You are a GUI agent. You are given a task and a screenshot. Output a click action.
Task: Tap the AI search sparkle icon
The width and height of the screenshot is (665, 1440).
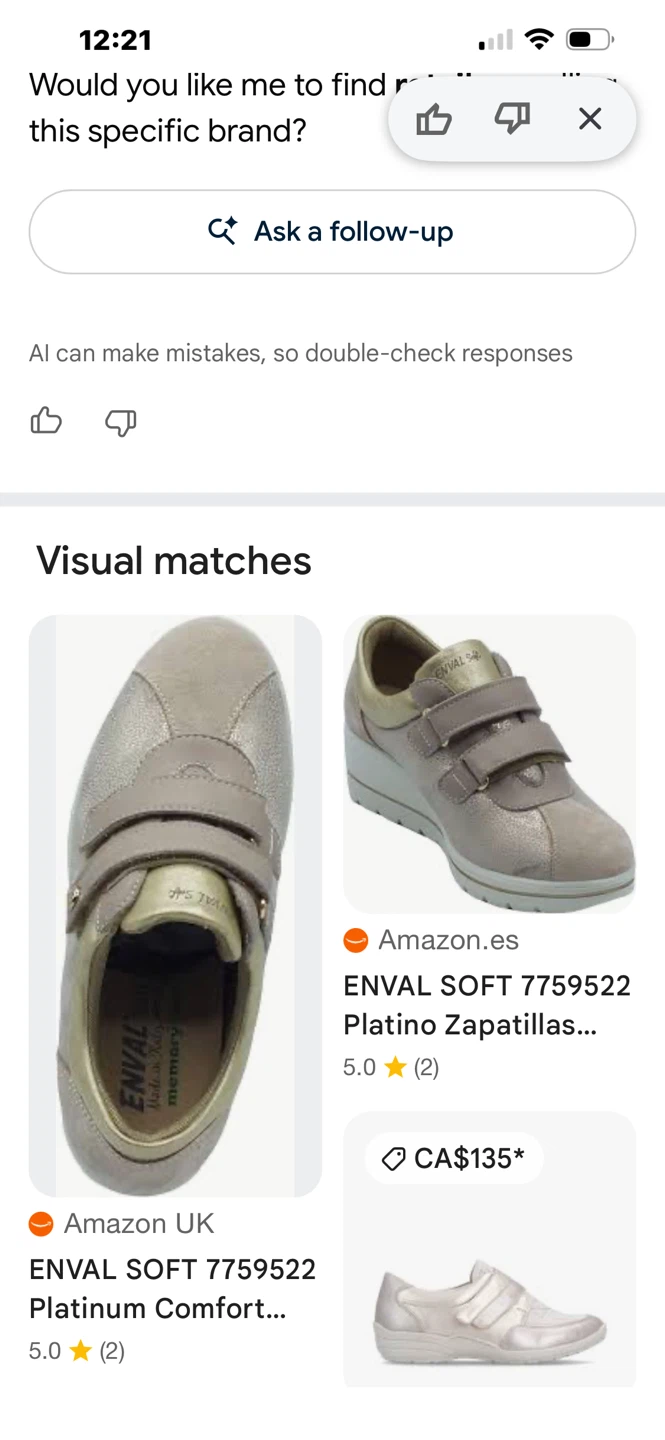pyautogui.click(x=222, y=231)
